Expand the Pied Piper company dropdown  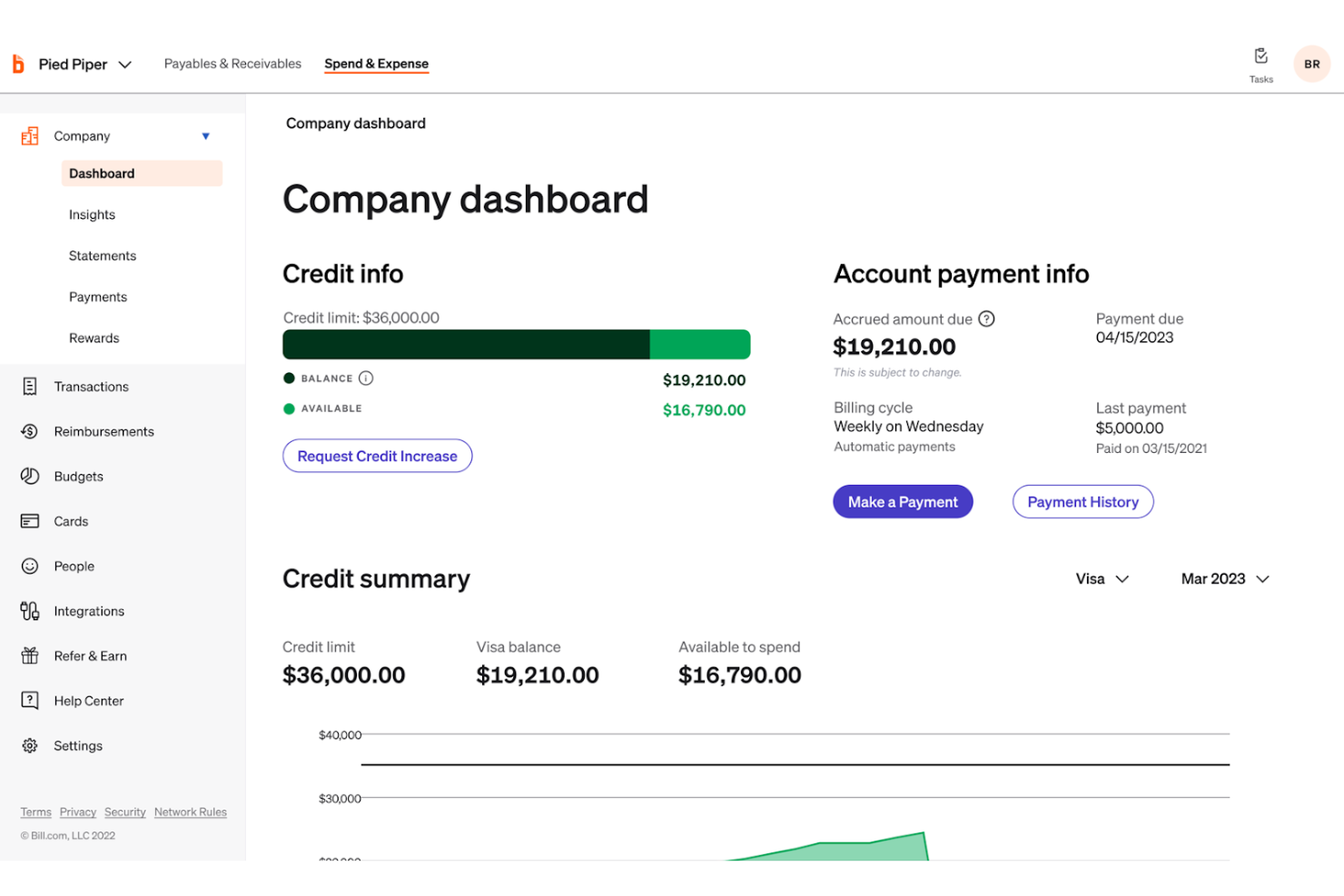point(126,64)
